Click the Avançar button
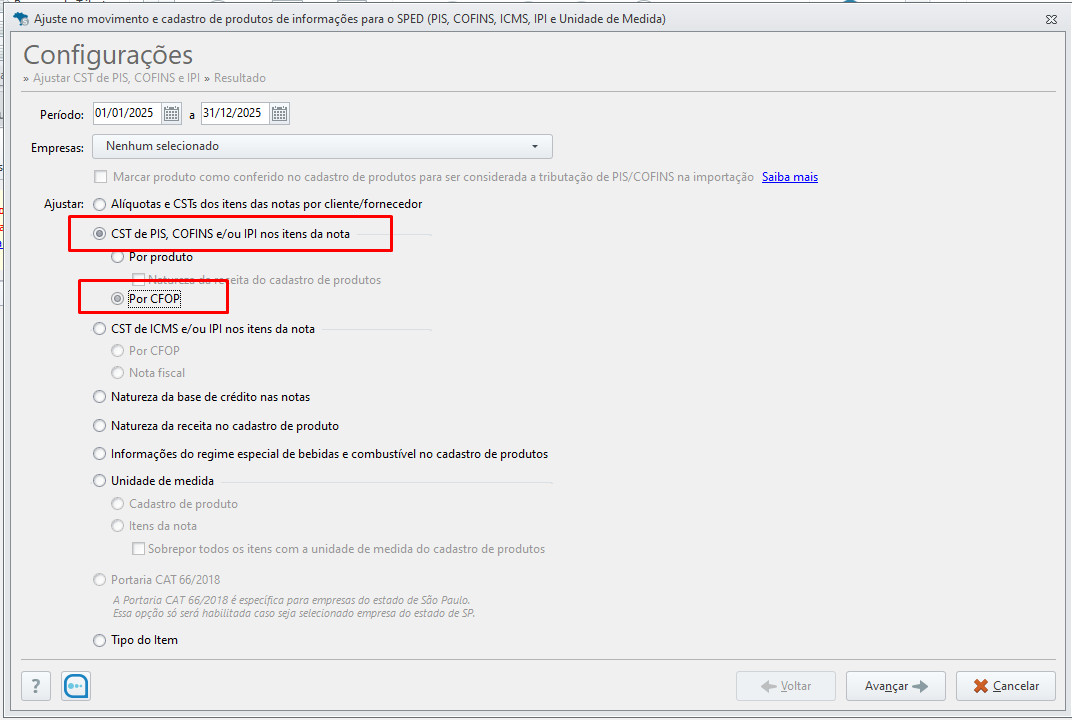The width and height of the screenshot is (1072, 720). [x=896, y=686]
